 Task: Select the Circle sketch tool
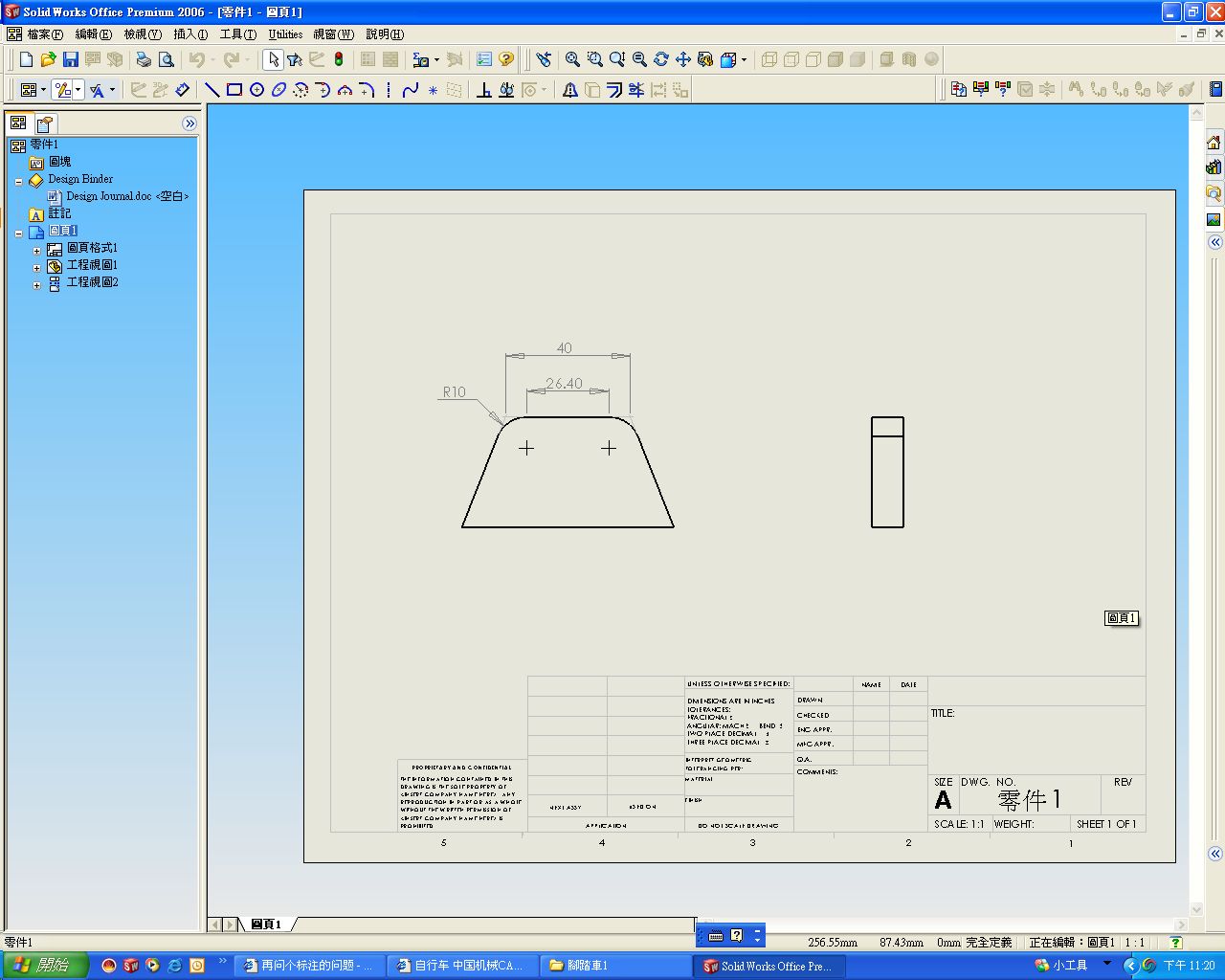[256, 90]
